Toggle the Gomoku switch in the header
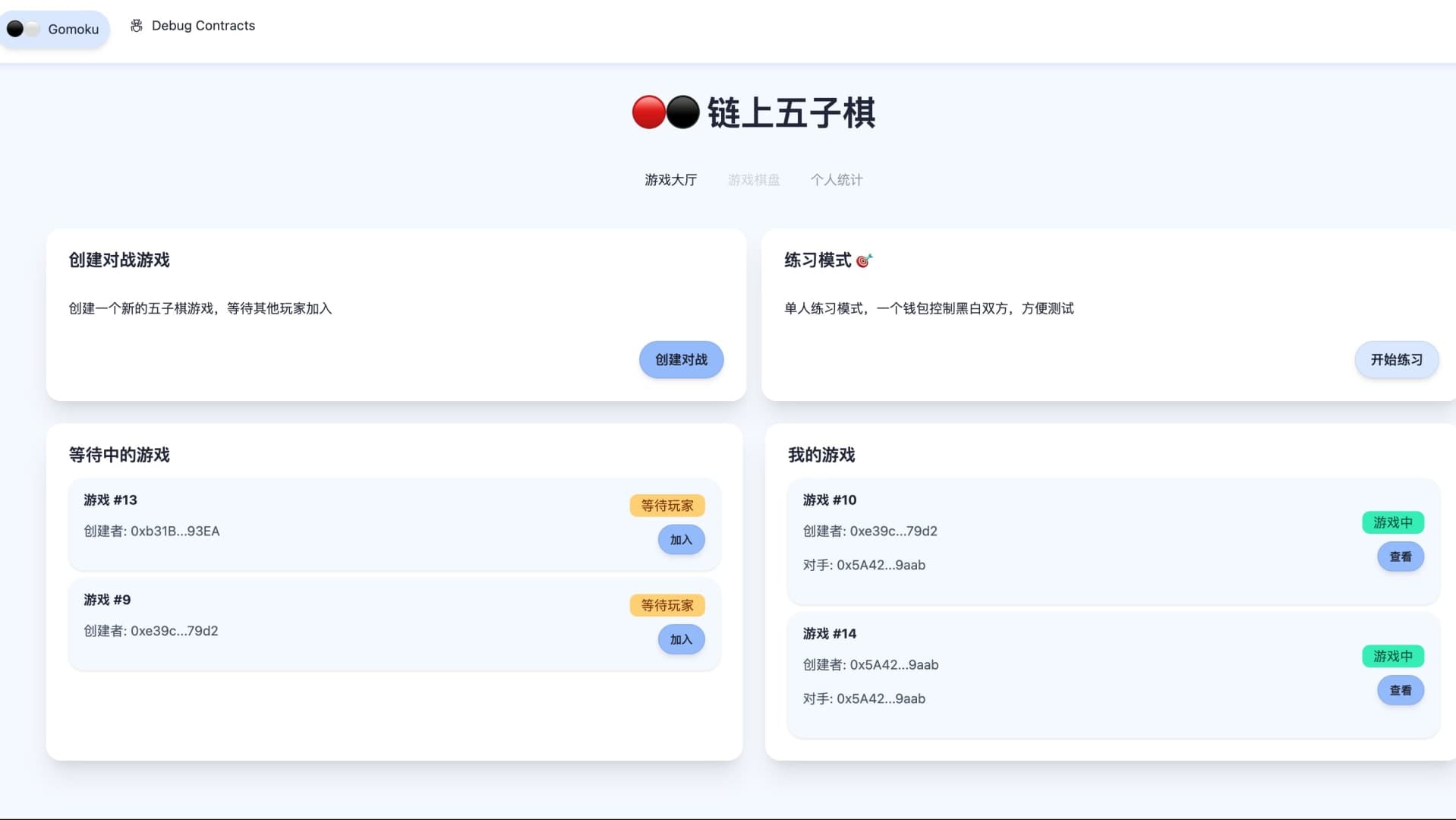Viewport: 1456px width, 820px height. pos(23,28)
